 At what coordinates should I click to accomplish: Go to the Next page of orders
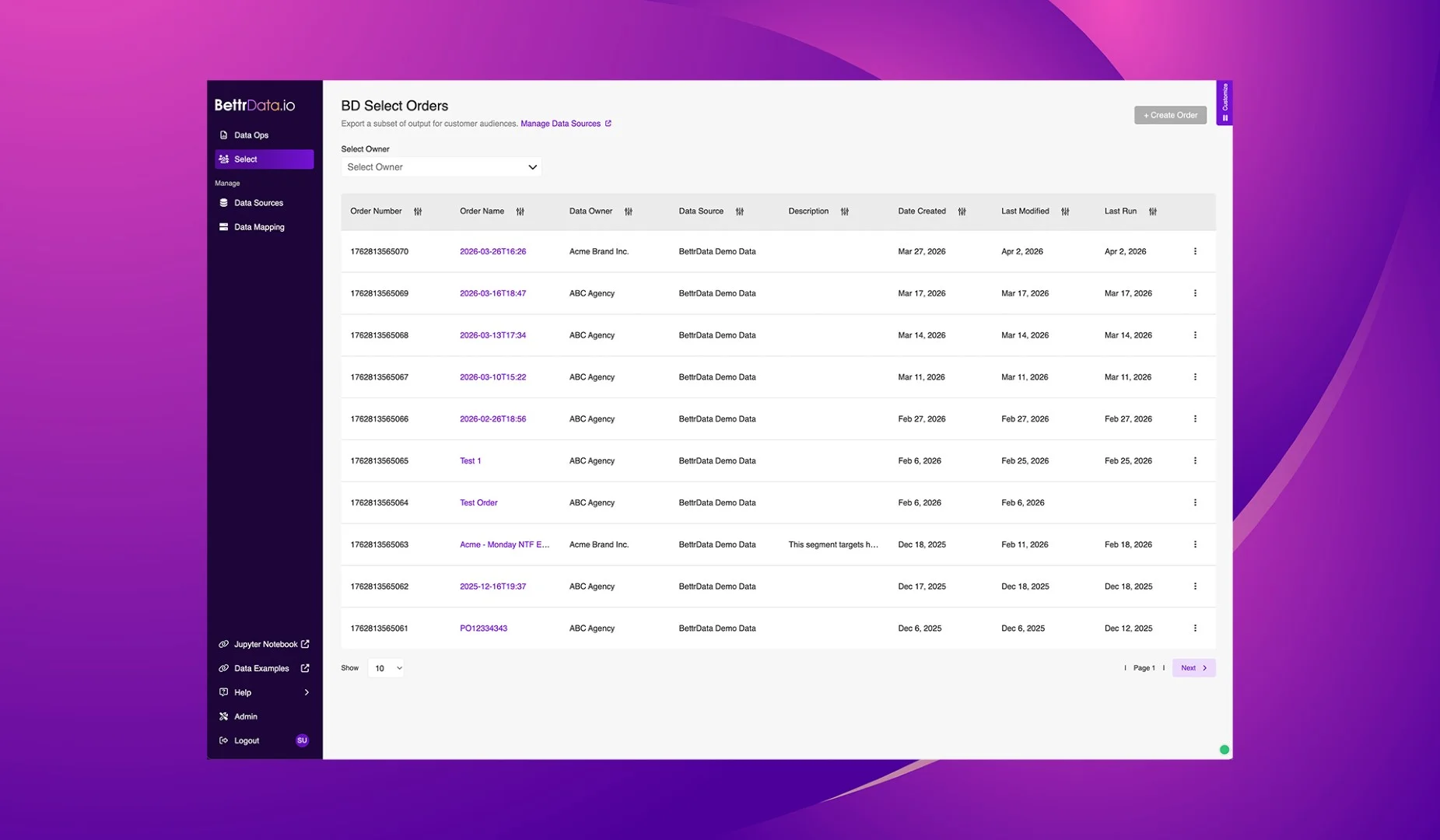1193,668
